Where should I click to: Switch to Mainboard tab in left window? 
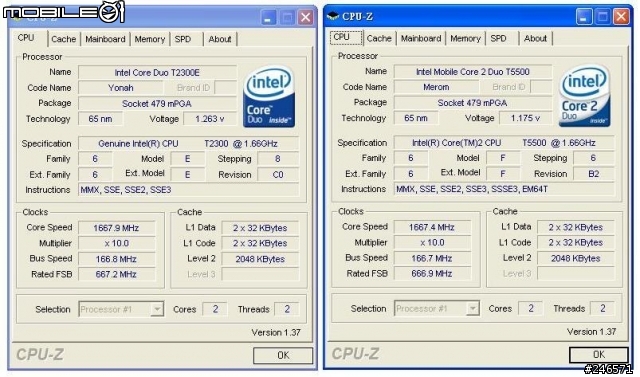pos(105,39)
